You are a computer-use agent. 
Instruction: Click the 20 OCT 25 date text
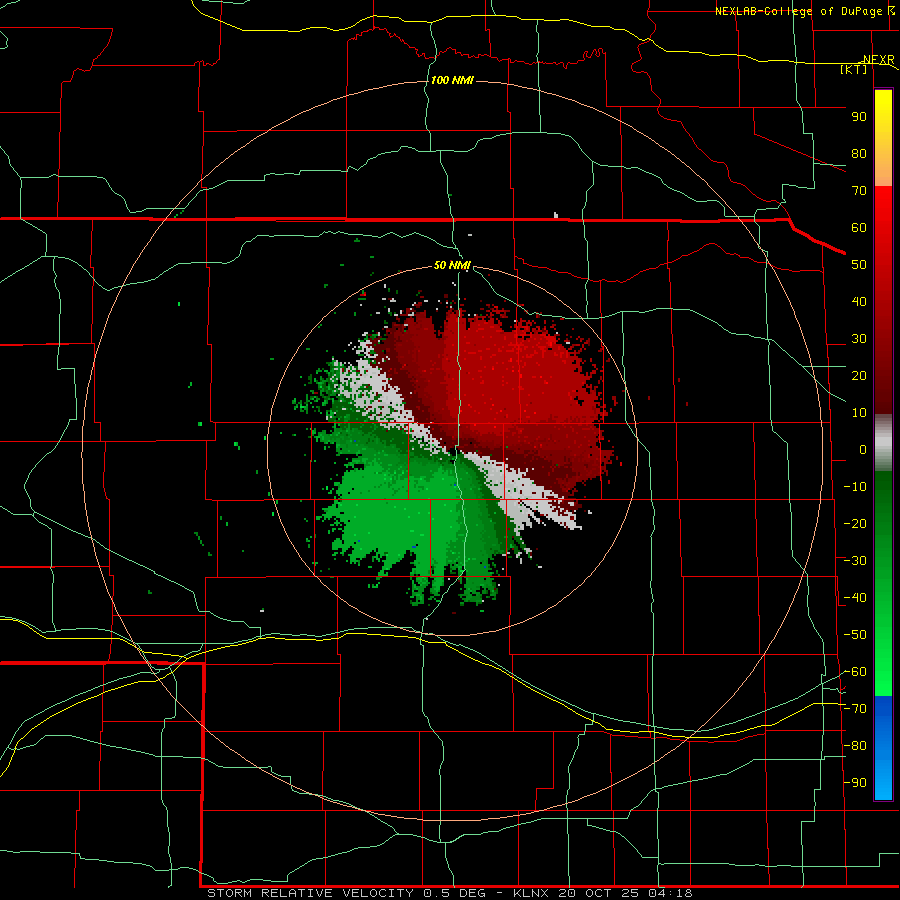coord(599,893)
